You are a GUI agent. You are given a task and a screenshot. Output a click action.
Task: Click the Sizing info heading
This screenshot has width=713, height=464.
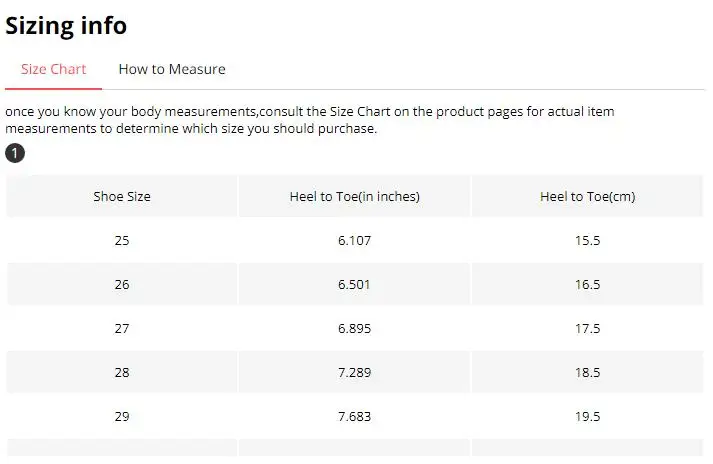[x=66, y=25]
